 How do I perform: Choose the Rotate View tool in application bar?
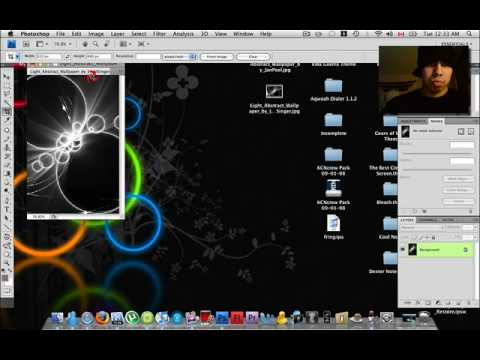[107, 44]
